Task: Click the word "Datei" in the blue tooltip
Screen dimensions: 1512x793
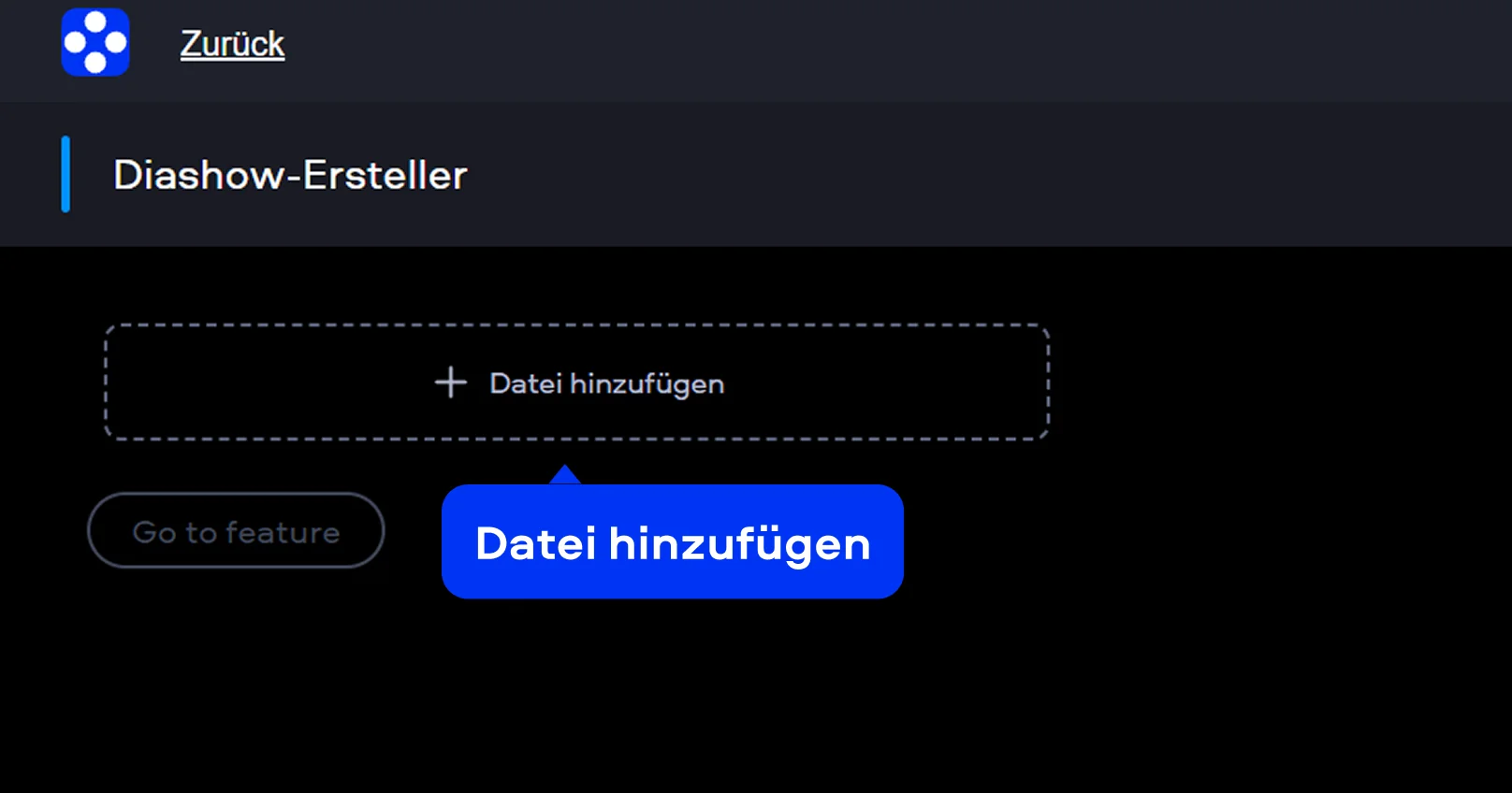Action: coord(535,544)
